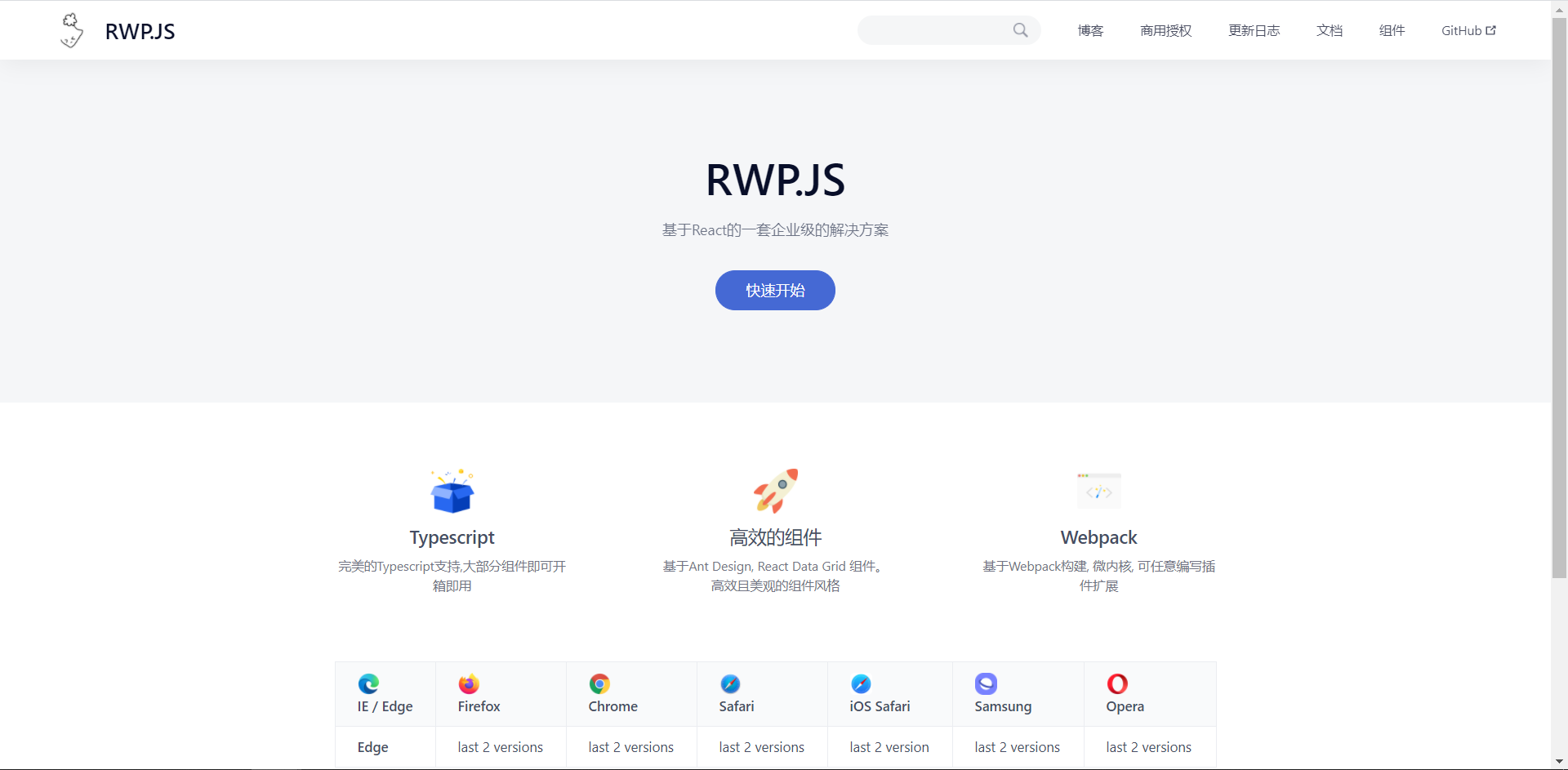This screenshot has width=1568, height=770.
Task: Click the Webpack code feature icon
Action: point(1098,491)
